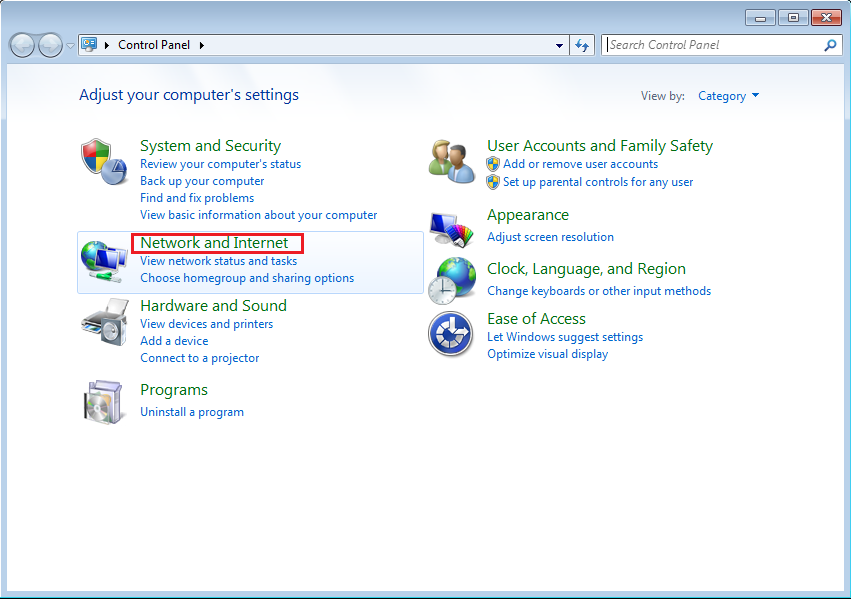
Task: Open the address bar history dropdown arrow
Action: [560, 44]
